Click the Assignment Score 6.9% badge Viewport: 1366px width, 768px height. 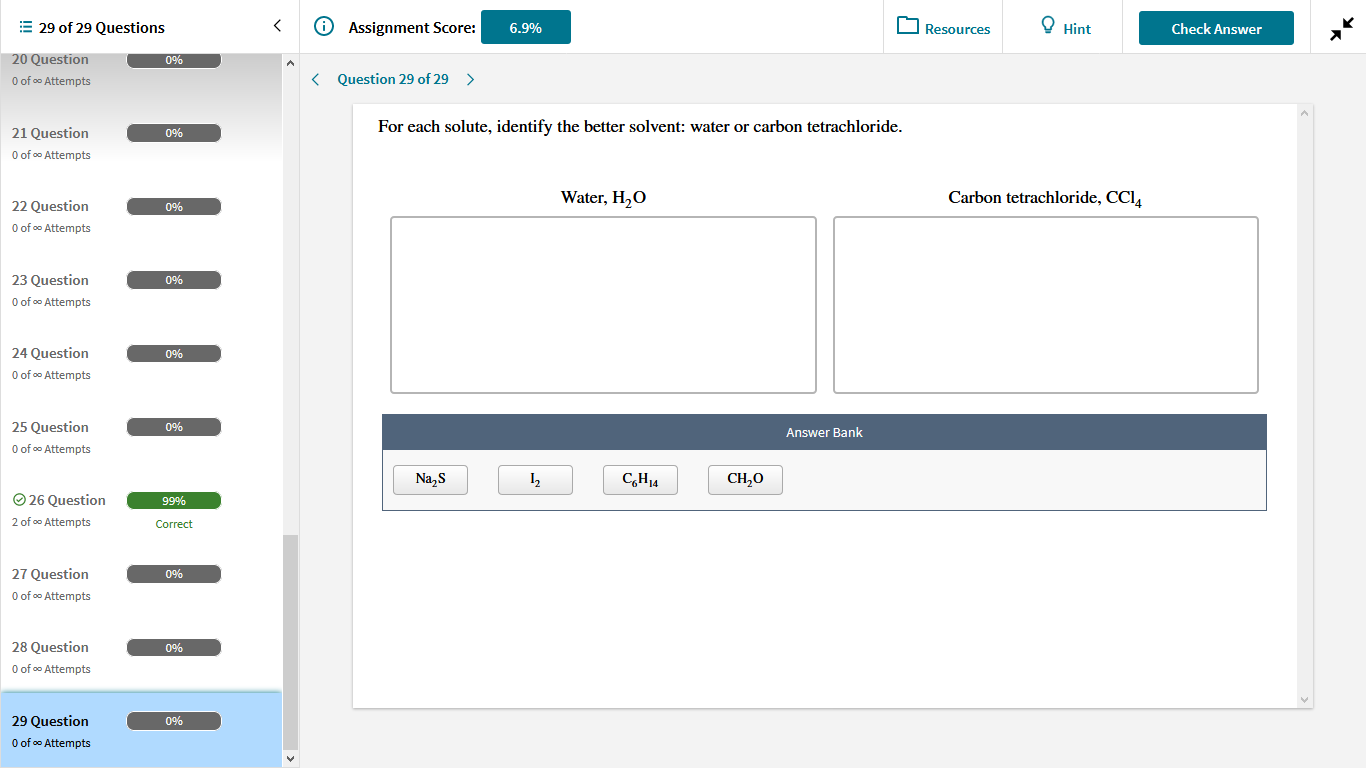[x=526, y=28]
